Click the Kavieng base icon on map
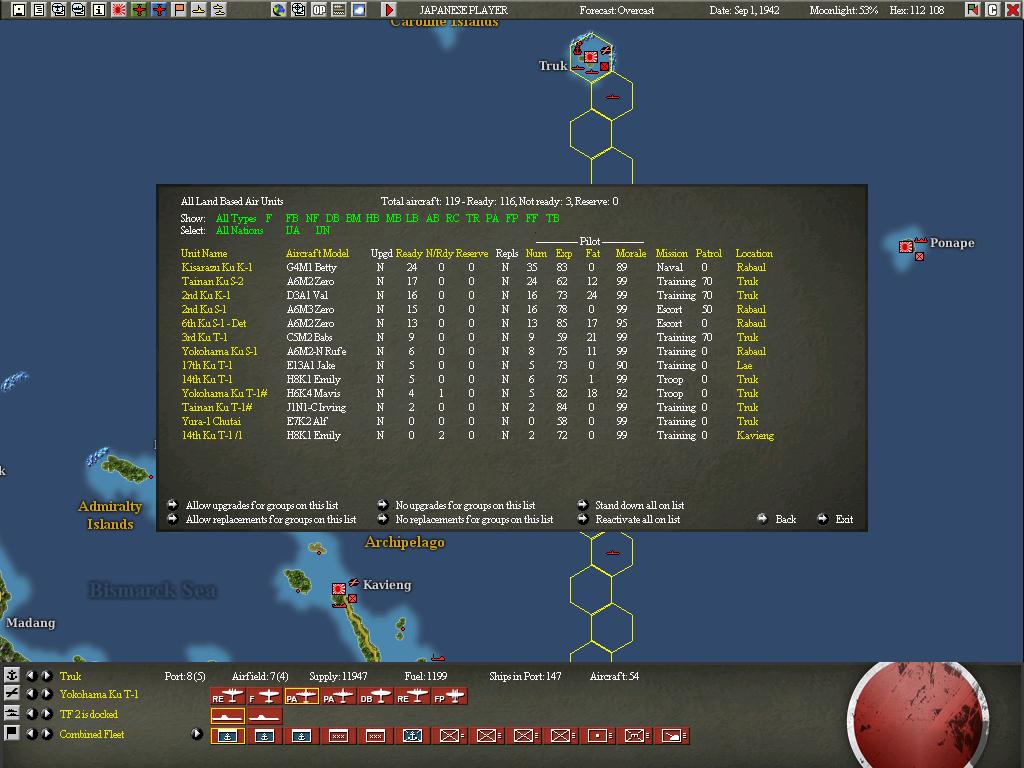 coord(339,589)
